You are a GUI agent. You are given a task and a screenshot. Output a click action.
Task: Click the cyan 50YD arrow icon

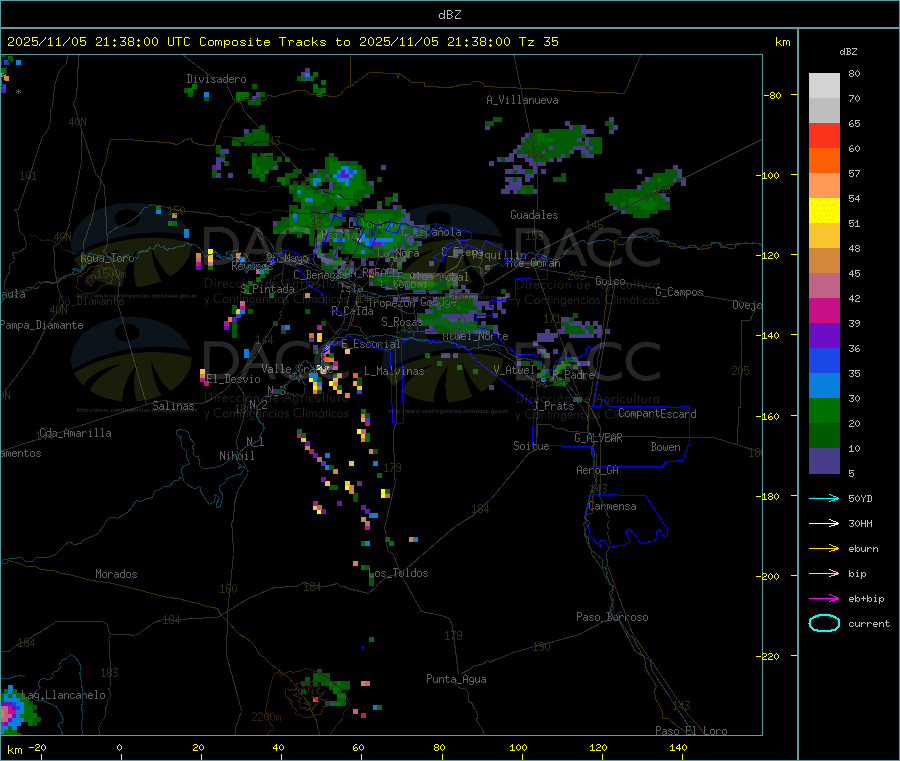(x=824, y=498)
